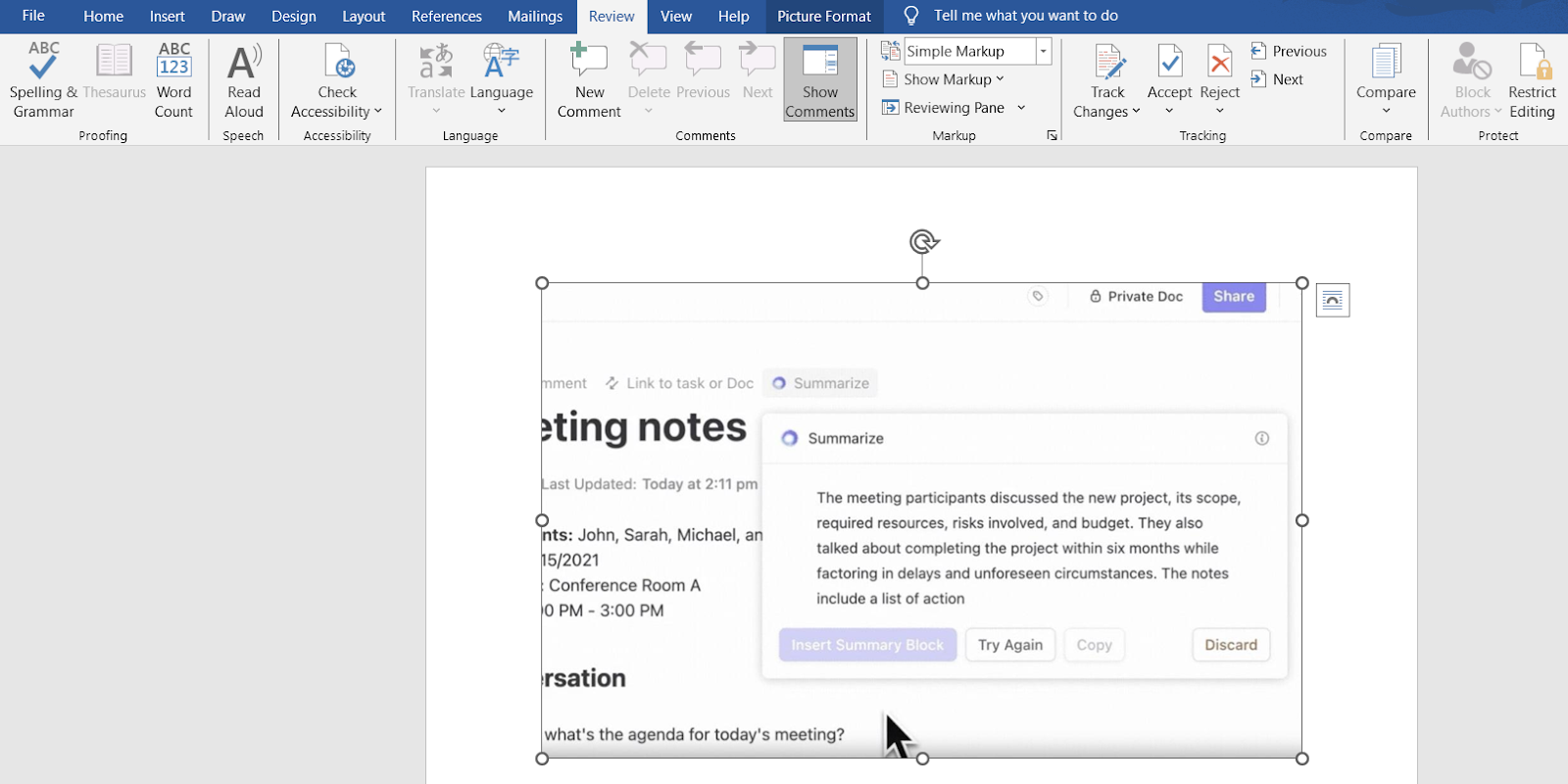Toggle Show Comments
This screenshot has width=1568, height=784.
(820, 80)
